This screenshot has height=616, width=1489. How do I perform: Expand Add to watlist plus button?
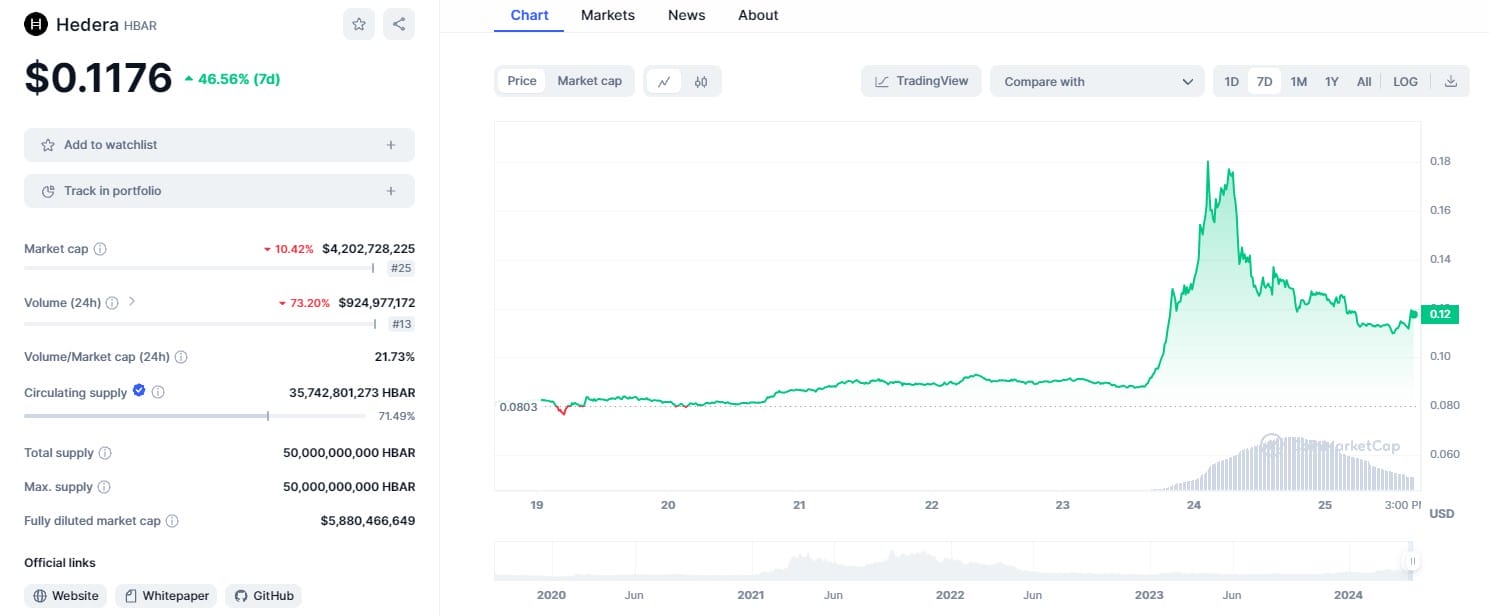pos(391,145)
